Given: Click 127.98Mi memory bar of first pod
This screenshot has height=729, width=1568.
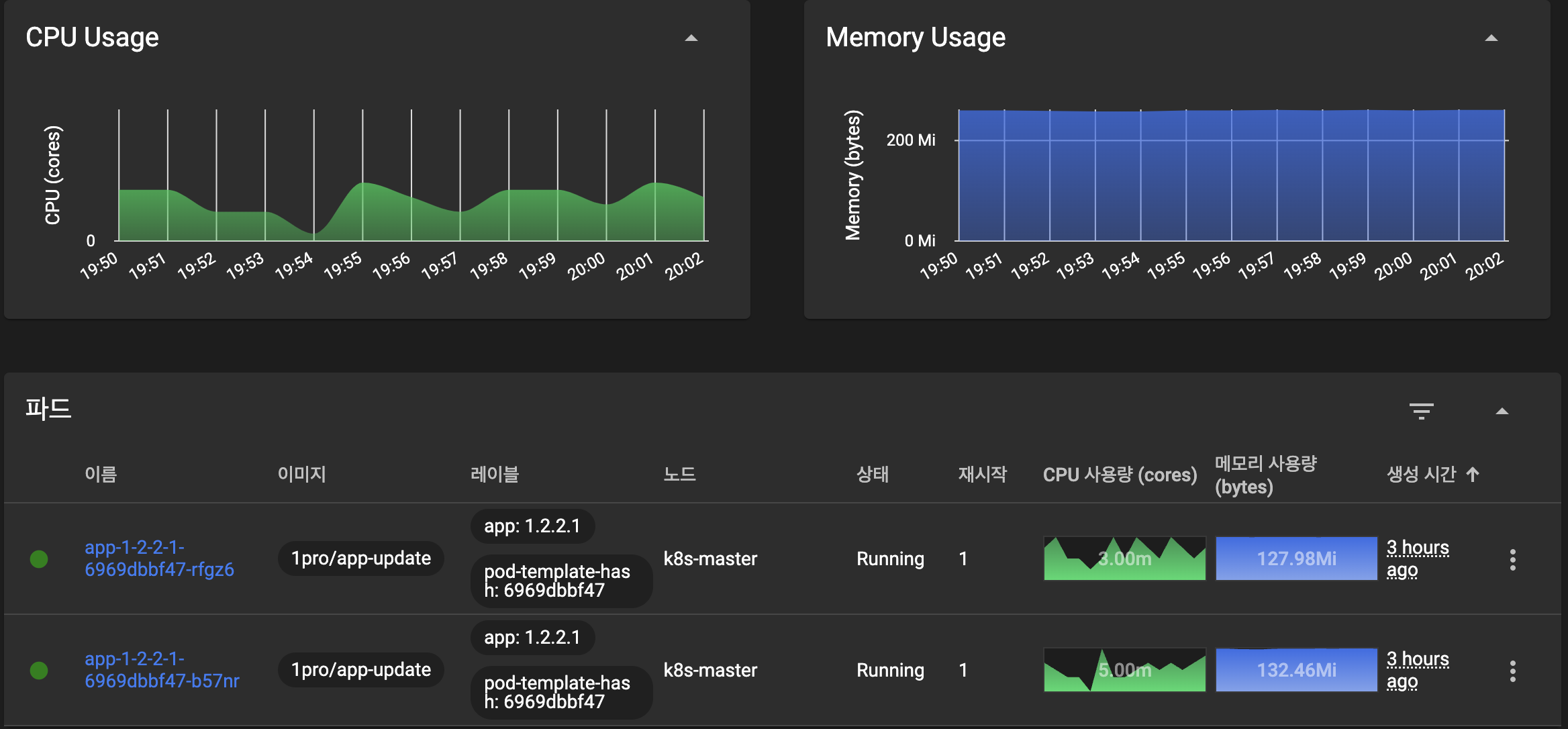Looking at the screenshot, I should pyautogui.click(x=1296, y=558).
